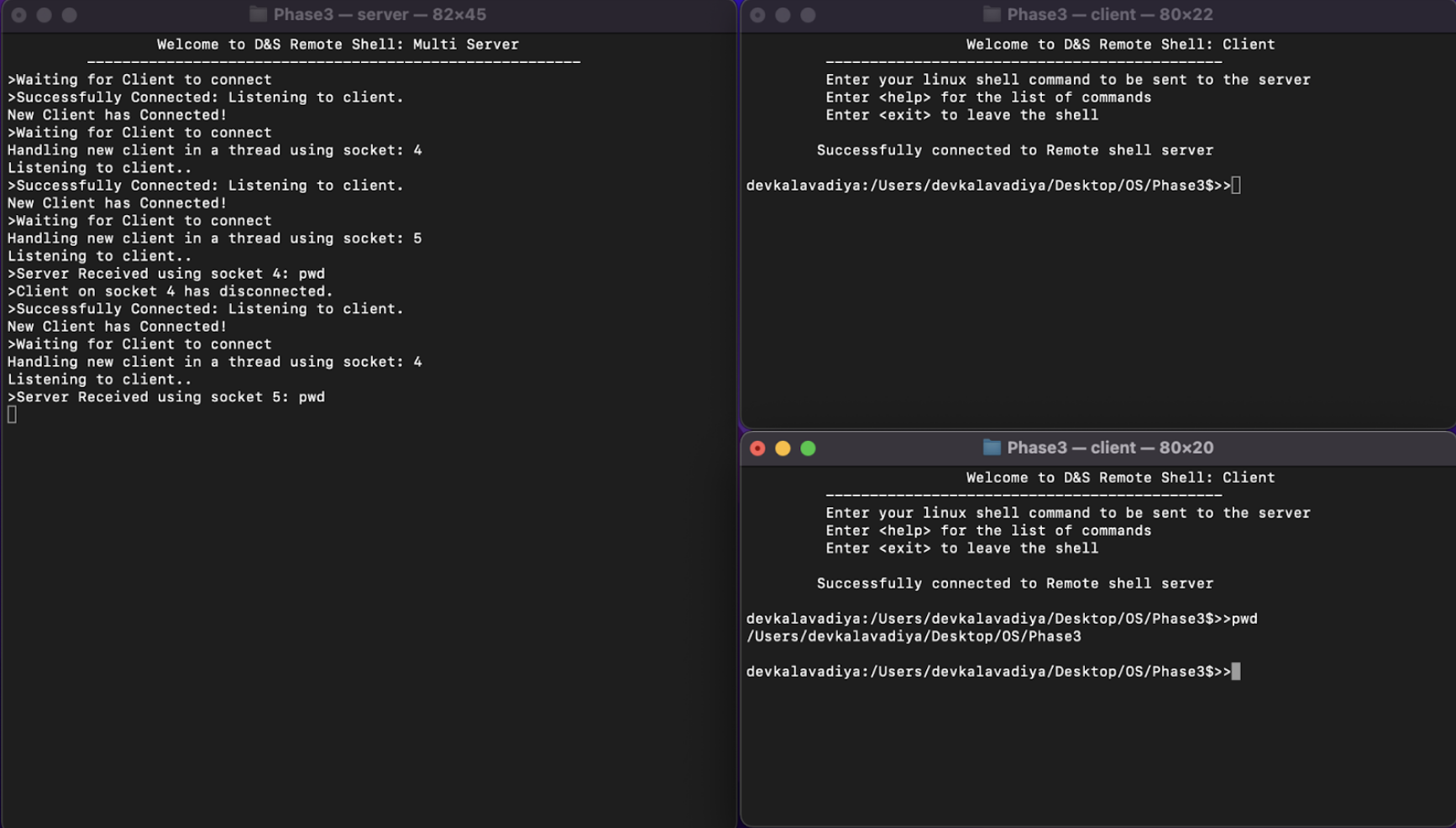Close the Phase3 server terminal window

coord(18,15)
